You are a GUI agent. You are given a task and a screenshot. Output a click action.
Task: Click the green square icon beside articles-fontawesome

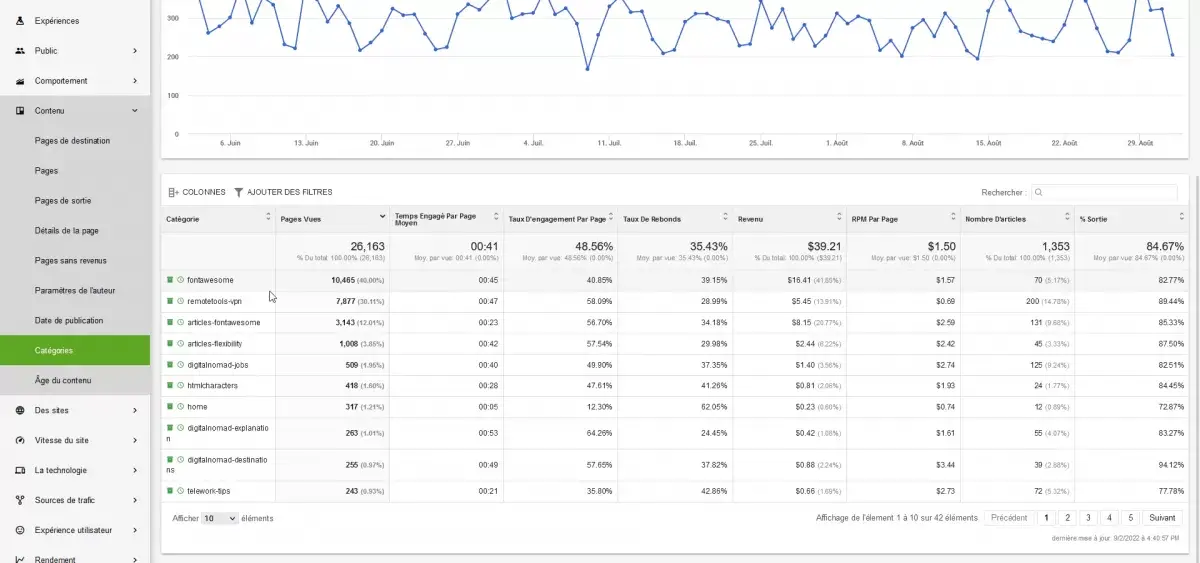170,323
